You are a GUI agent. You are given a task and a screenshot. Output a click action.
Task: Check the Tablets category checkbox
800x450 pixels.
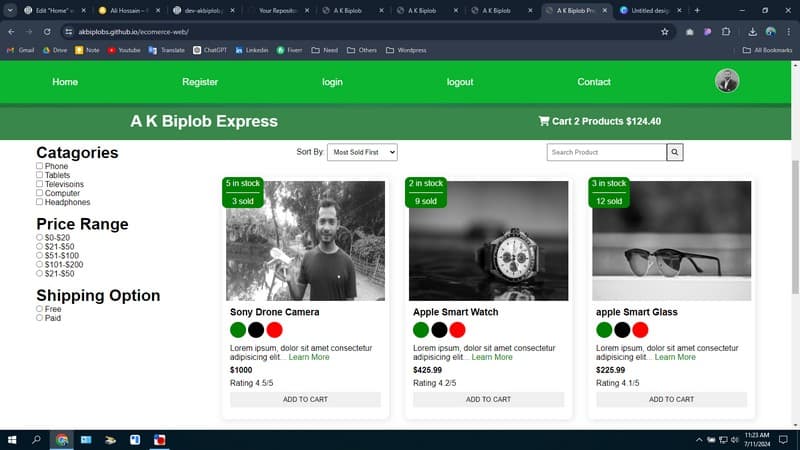tap(39, 174)
